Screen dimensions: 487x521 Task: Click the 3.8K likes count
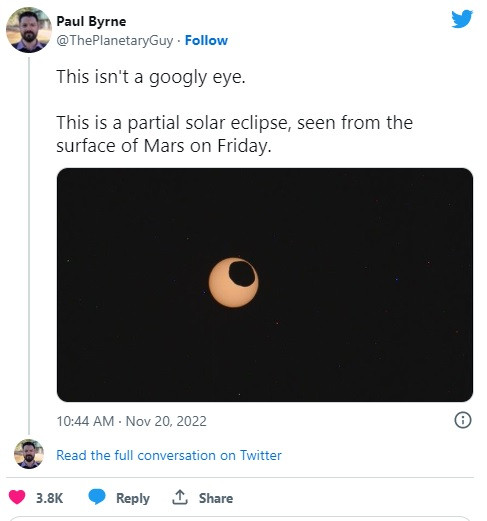pos(49,498)
